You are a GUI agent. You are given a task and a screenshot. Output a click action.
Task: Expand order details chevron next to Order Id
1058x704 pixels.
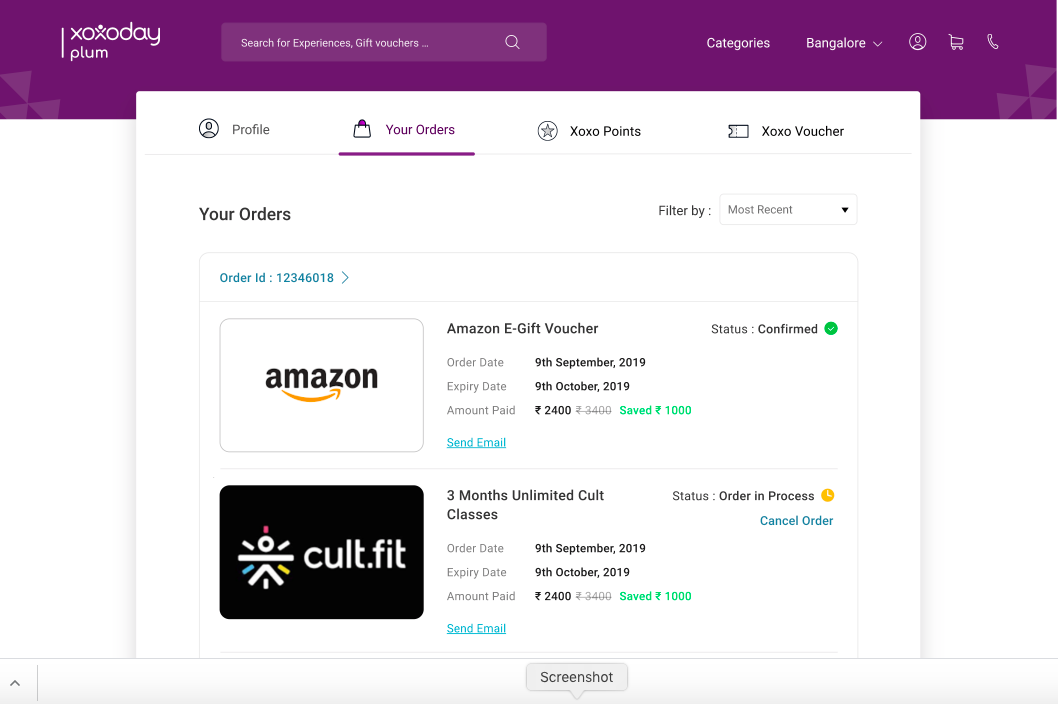click(345, 277)
